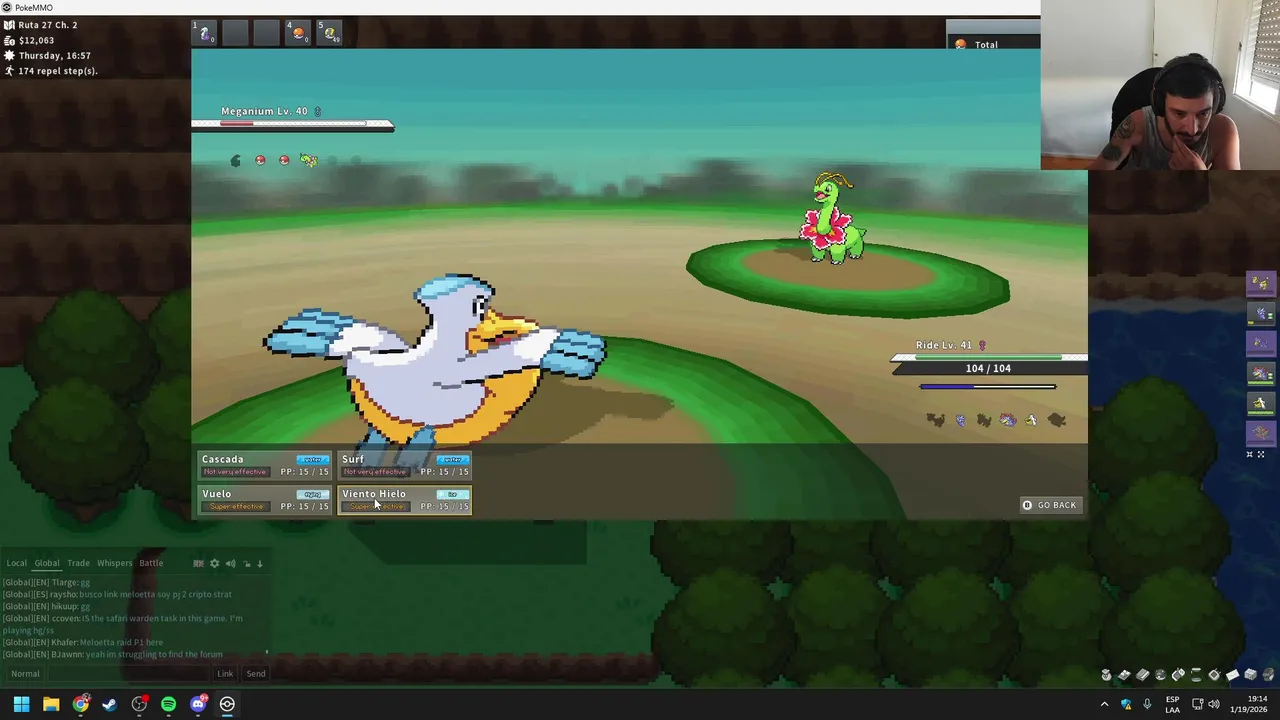This screenshot has width=1280, height=720.
Task: Open the Whispers chat tab
Action: (x=114, y=563)
